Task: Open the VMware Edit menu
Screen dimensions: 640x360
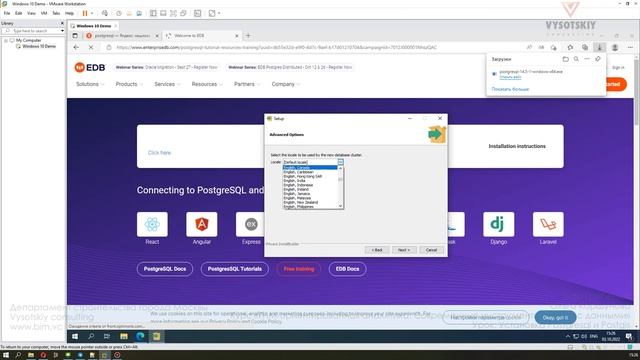Action: coord(19,13)
